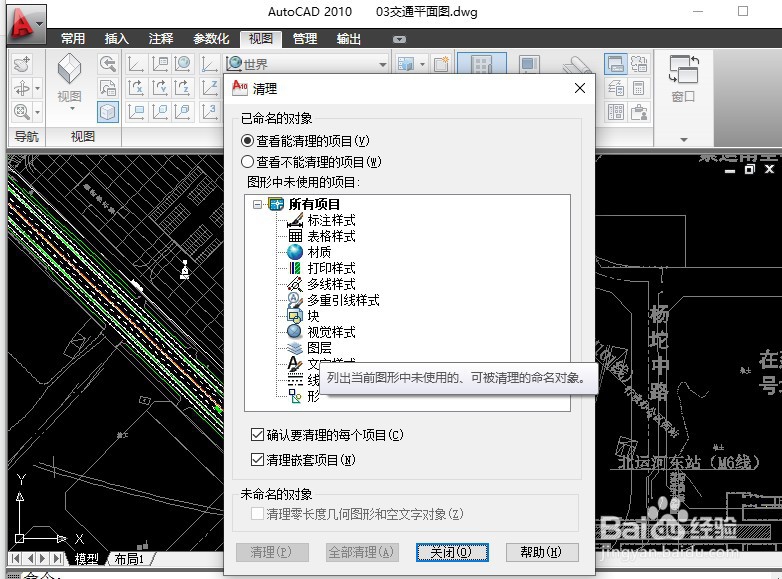Viewport: 782px width, 579px height.
Task: Click the 帮助(H) button
Action: coord(542,552)
